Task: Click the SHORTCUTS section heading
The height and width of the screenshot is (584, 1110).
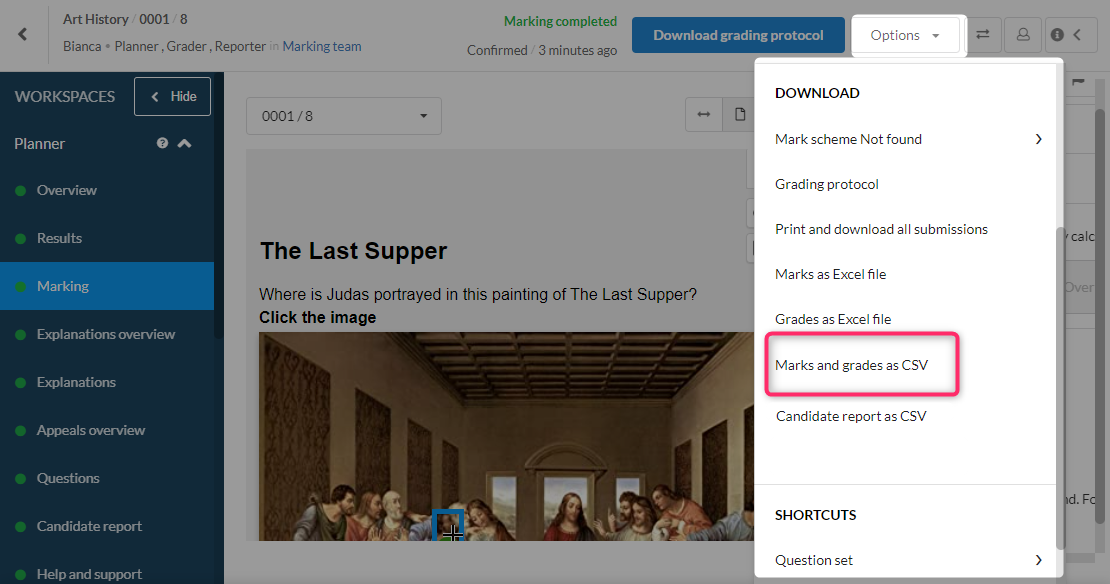Action: pyautogui.click(x=816, y=515)
